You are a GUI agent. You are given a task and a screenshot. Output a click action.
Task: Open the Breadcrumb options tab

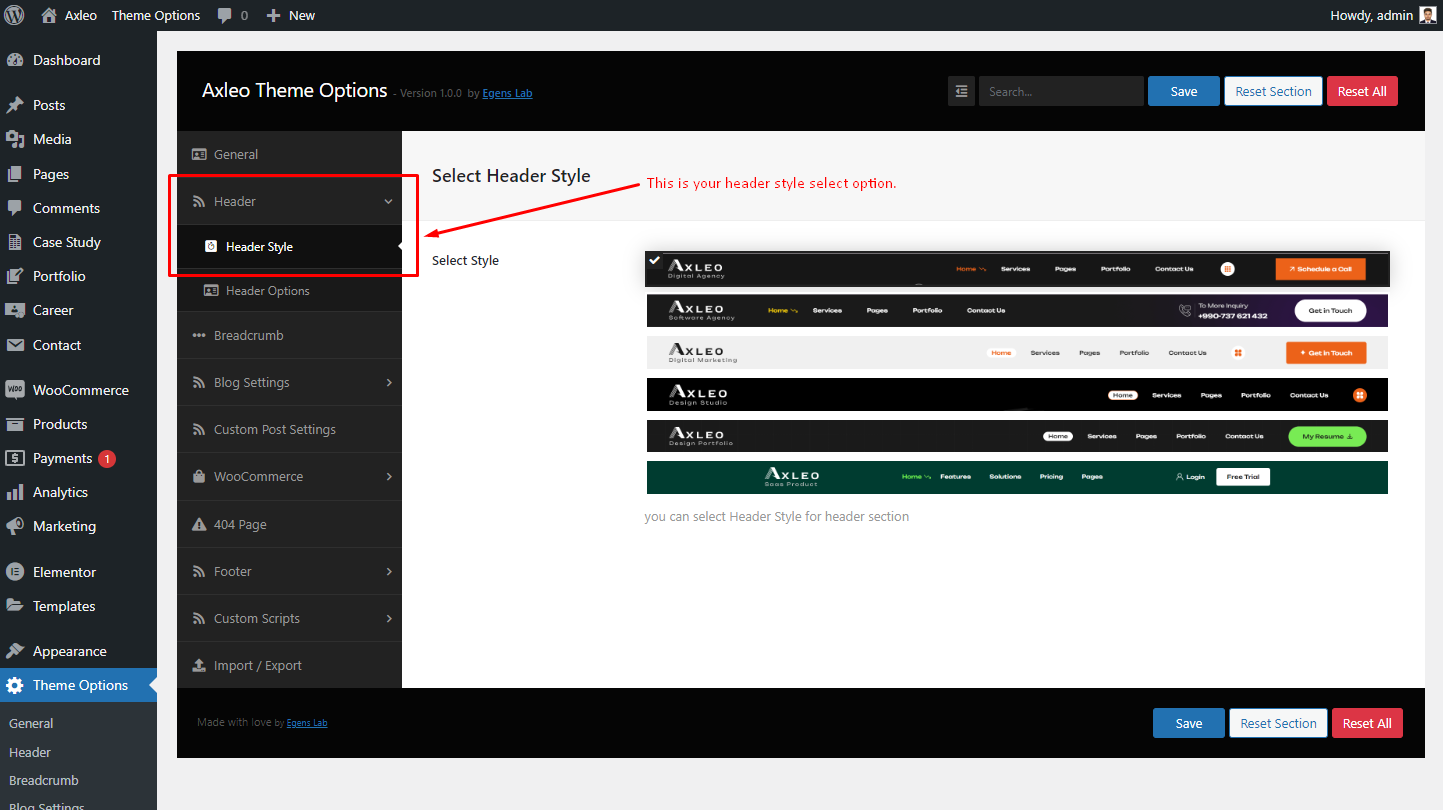click(x=289, y=335)
